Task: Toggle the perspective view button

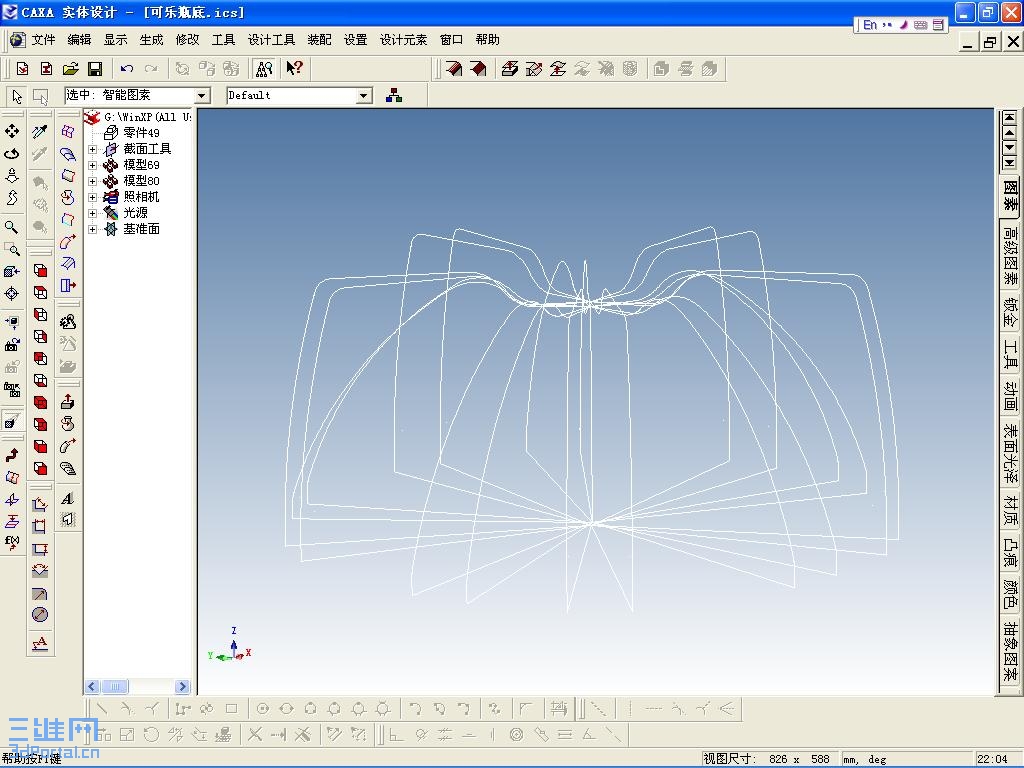Action: tap(12, 421)
